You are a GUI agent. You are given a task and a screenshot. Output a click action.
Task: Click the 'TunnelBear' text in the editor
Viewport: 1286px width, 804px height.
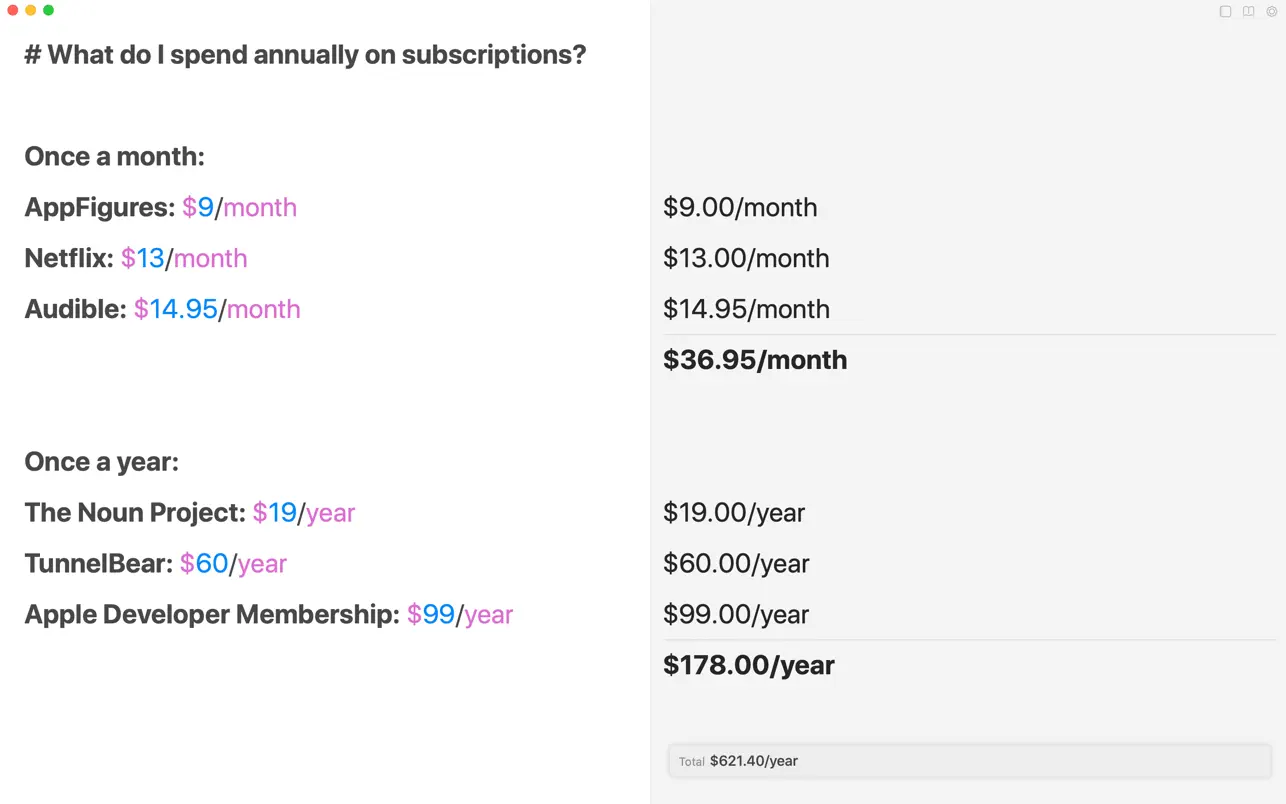click(x=95, y=564)
